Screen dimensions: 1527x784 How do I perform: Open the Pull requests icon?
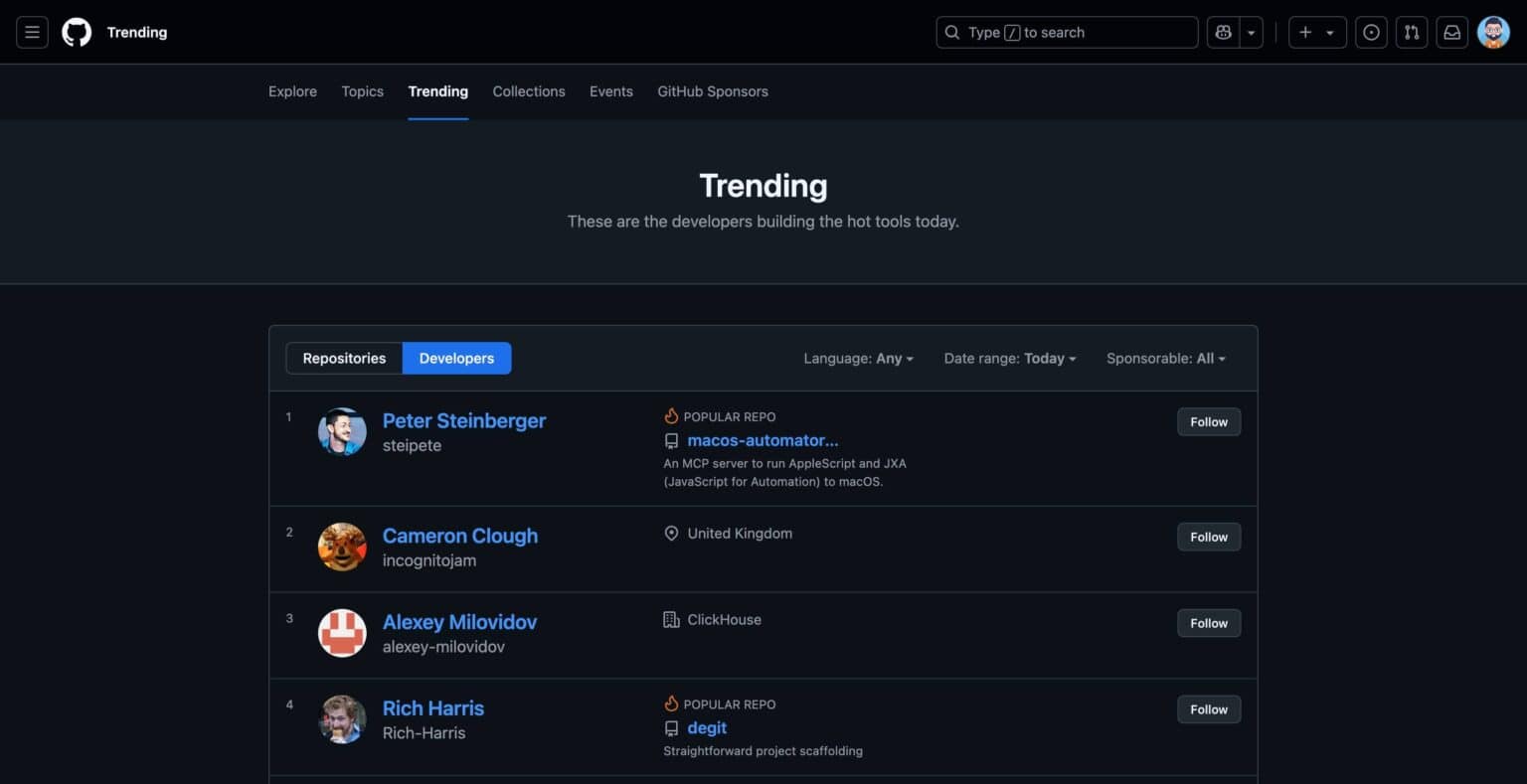[1412, 32]
